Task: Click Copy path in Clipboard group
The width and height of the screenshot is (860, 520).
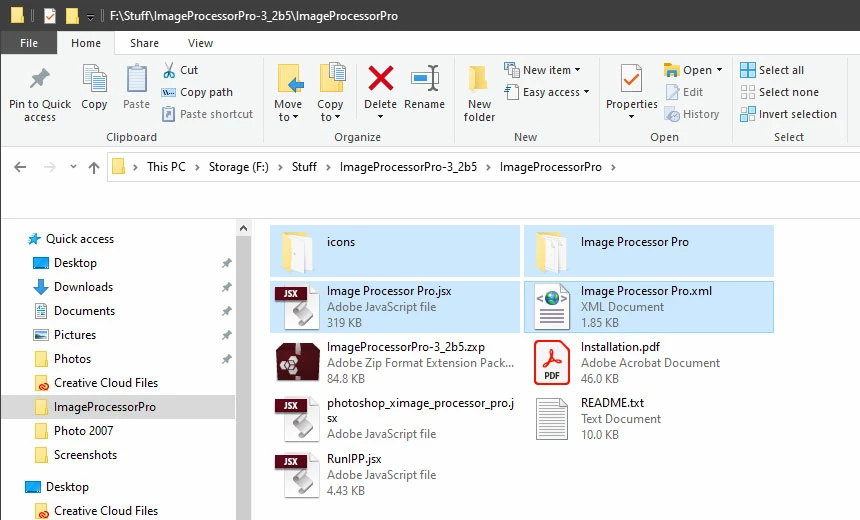Action: [197, 92]
